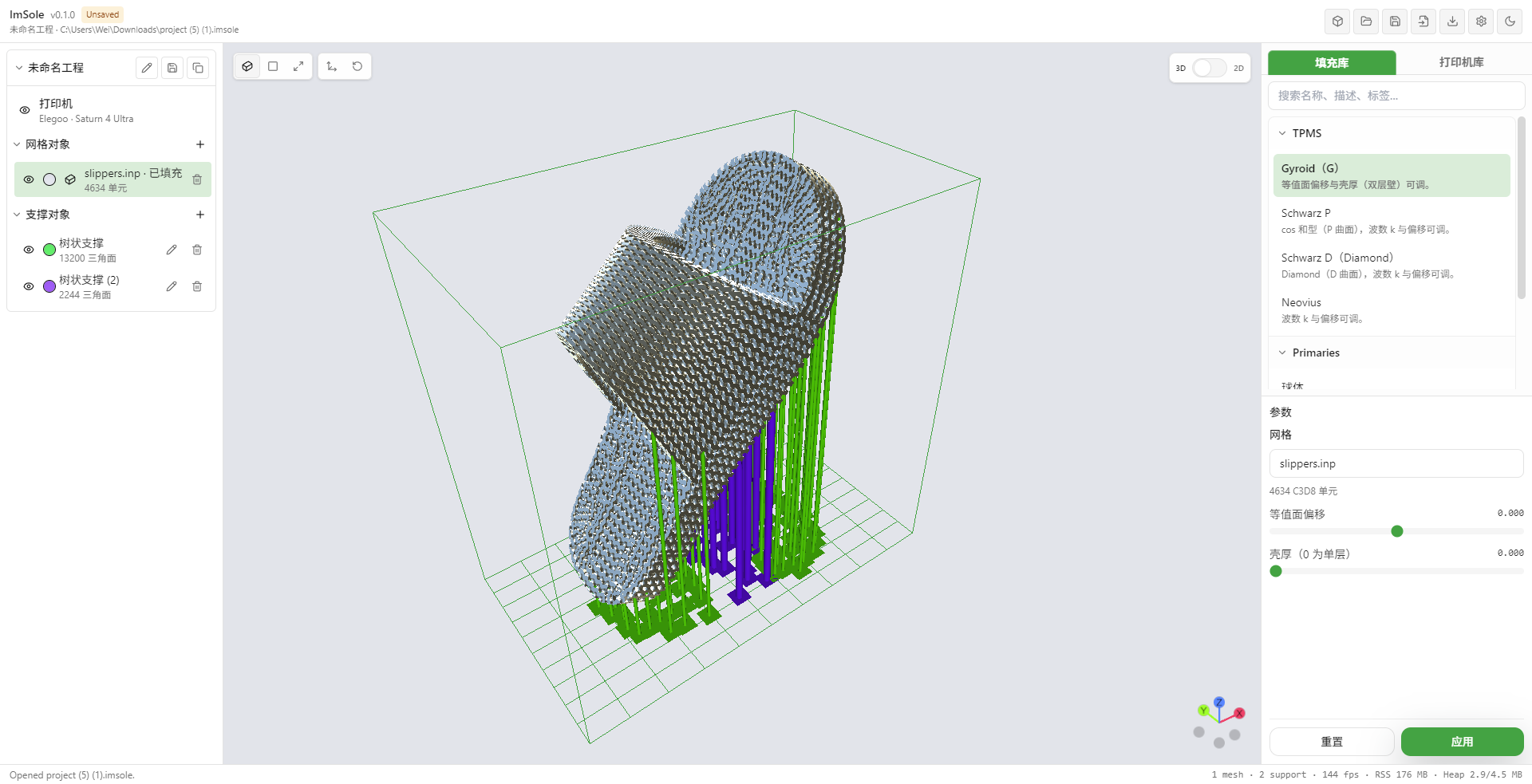The height and width of the screenshot is (784, 1532).
Task: Collapse the 支撑对象 section
Action: point(17,215)
